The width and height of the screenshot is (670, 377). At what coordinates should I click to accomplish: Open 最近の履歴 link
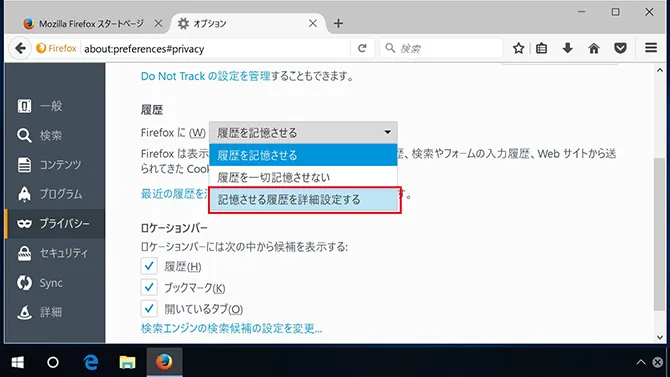coord(174,194)
